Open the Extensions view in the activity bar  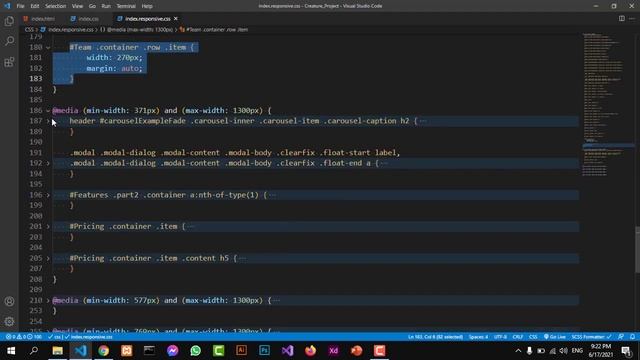coord(9,62)
